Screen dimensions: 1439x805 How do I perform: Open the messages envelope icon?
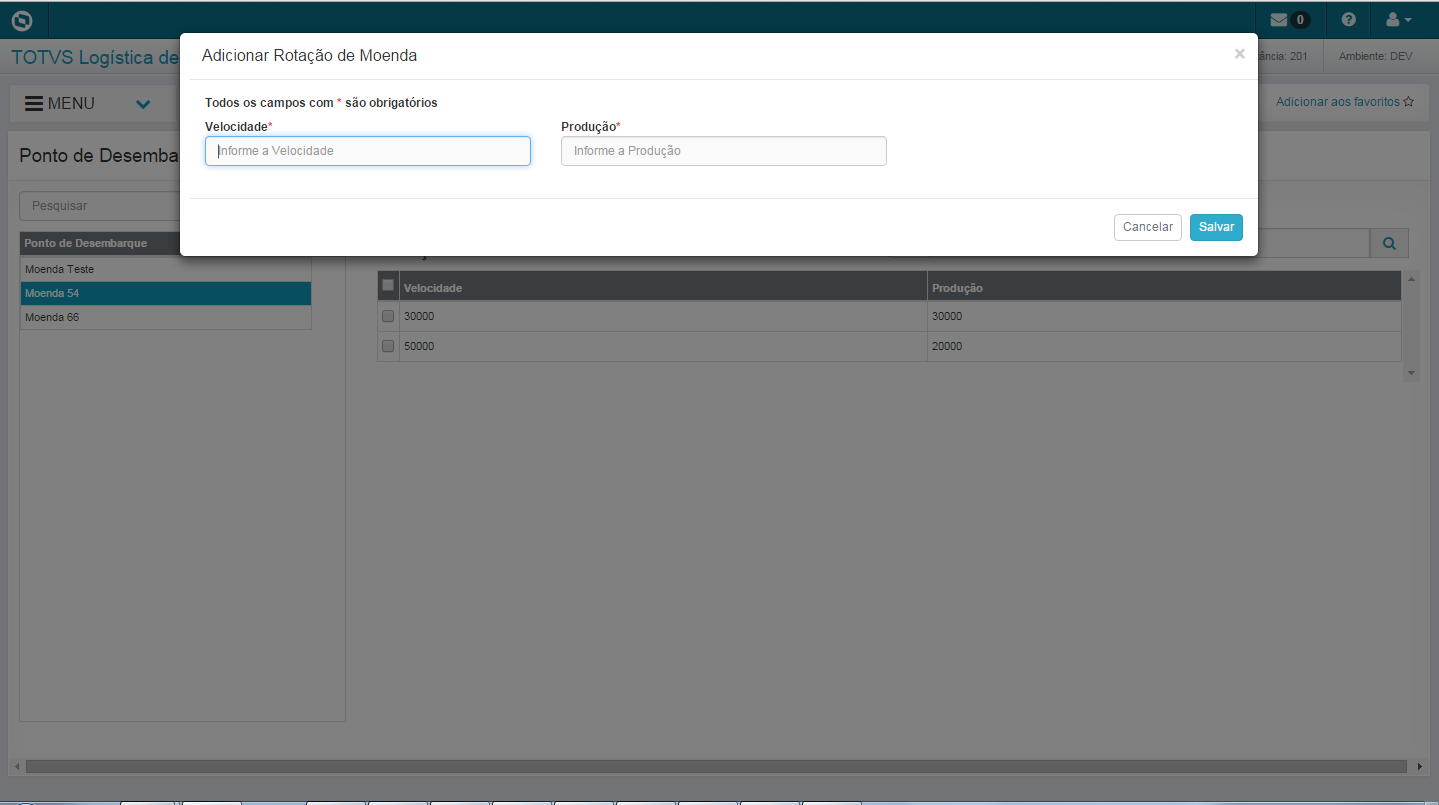(x=1279, y=20)
